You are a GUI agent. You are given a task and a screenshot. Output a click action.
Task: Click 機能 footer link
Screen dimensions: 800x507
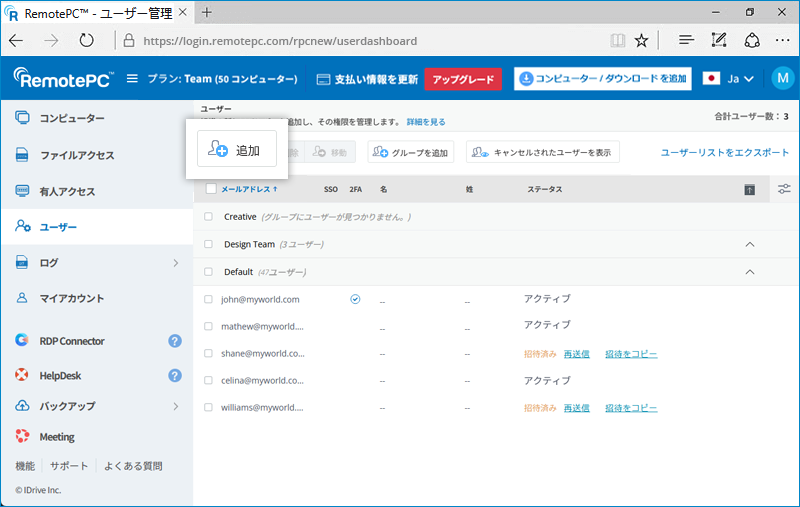click(25, 466)
